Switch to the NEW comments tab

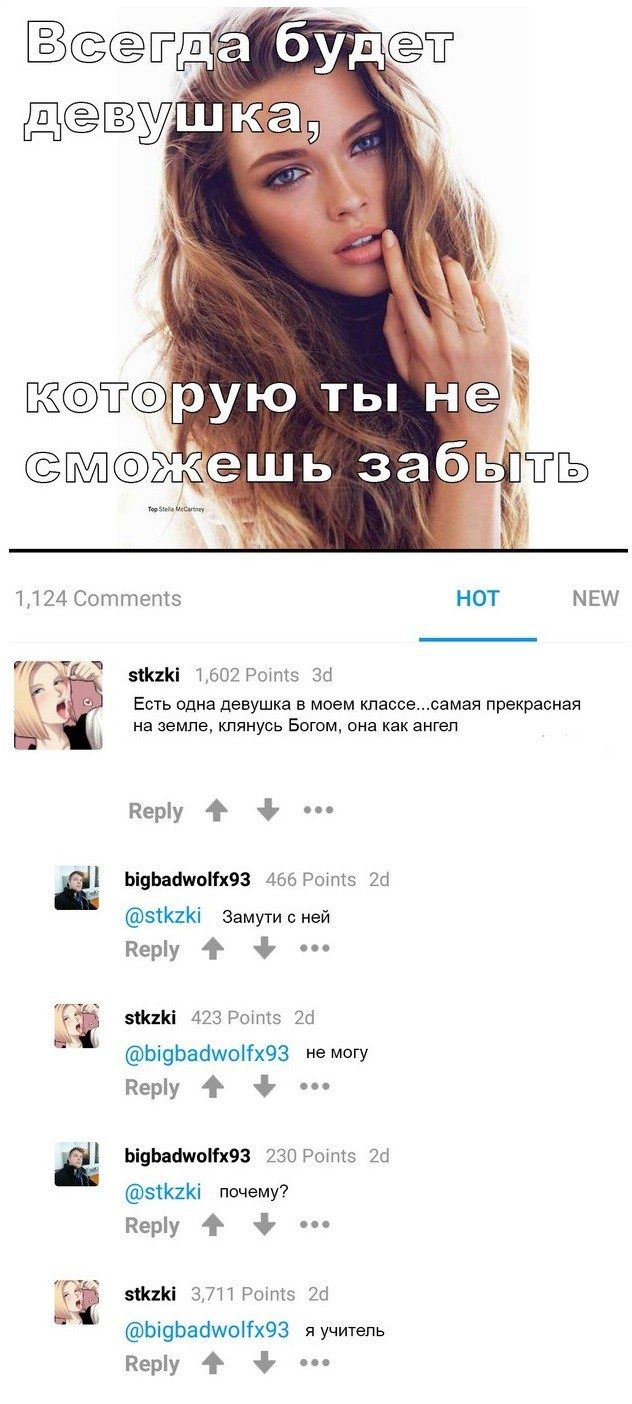(595, 599)
